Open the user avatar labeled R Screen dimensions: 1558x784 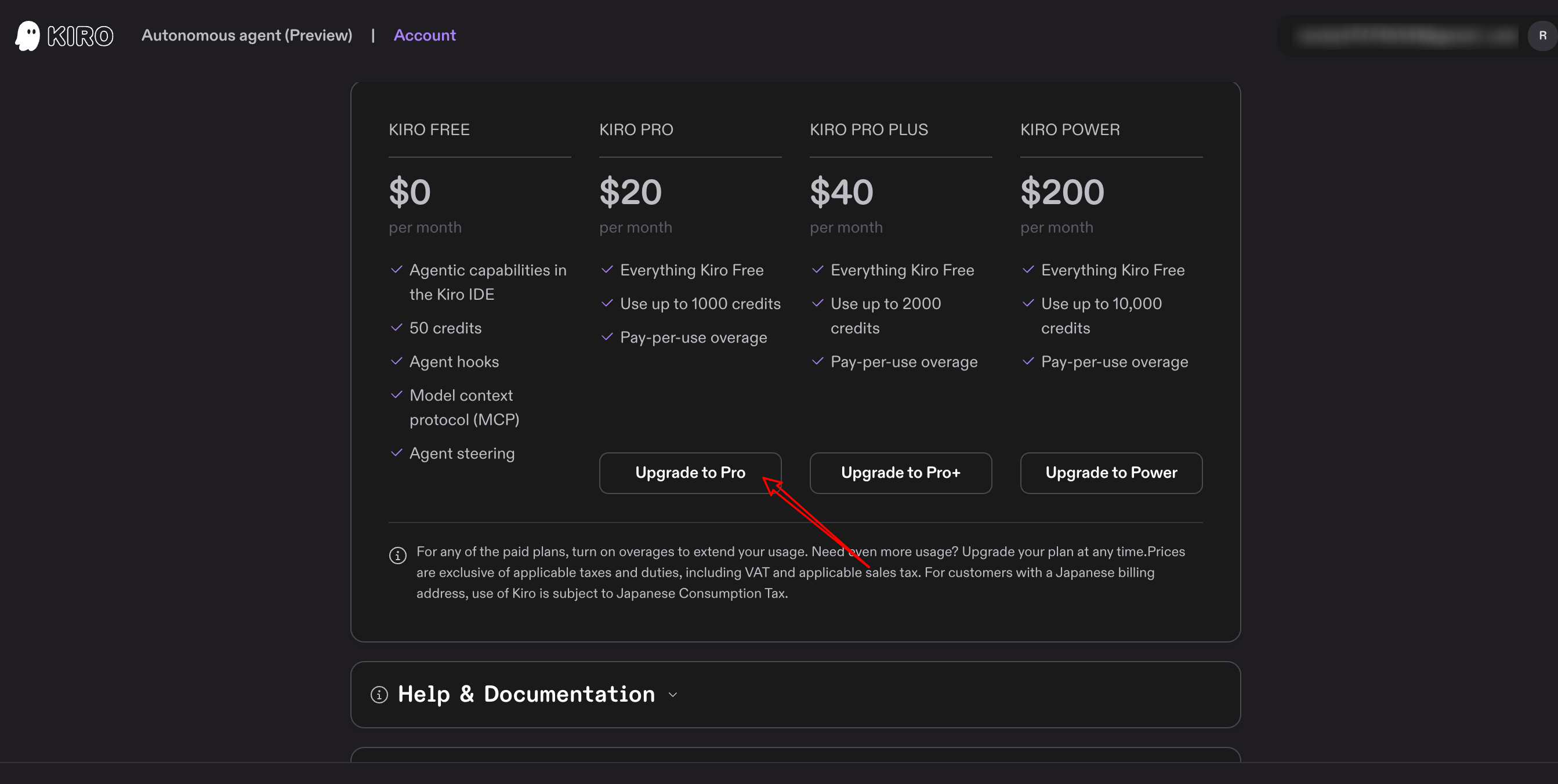(x=1542, y=36)
